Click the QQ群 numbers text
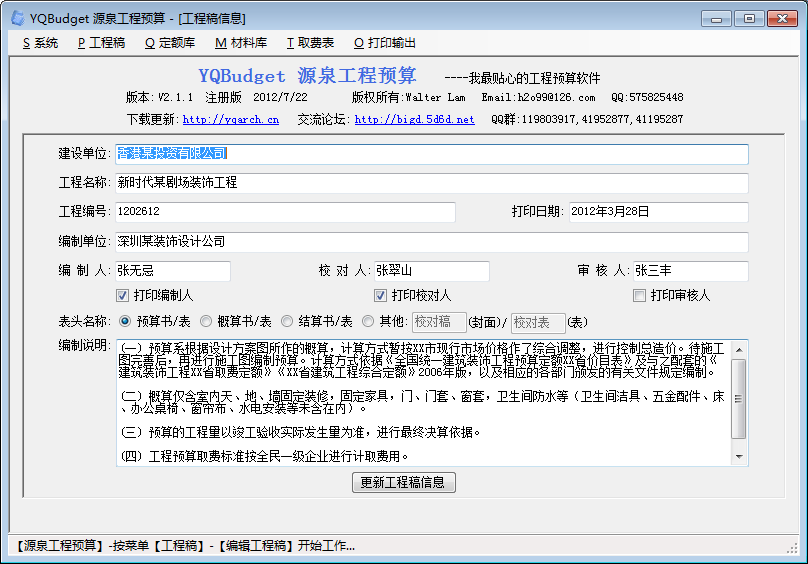 587,120
